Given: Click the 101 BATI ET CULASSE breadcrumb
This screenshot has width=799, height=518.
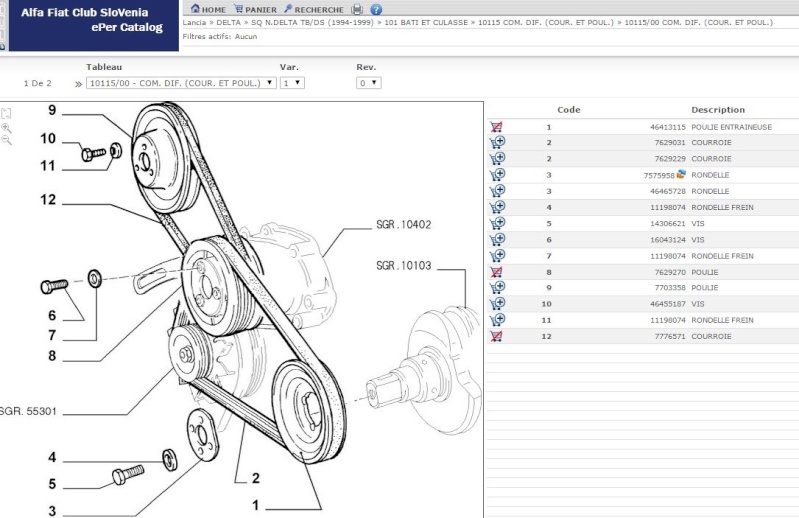Looking at the screenshot, I should point(426,22).
